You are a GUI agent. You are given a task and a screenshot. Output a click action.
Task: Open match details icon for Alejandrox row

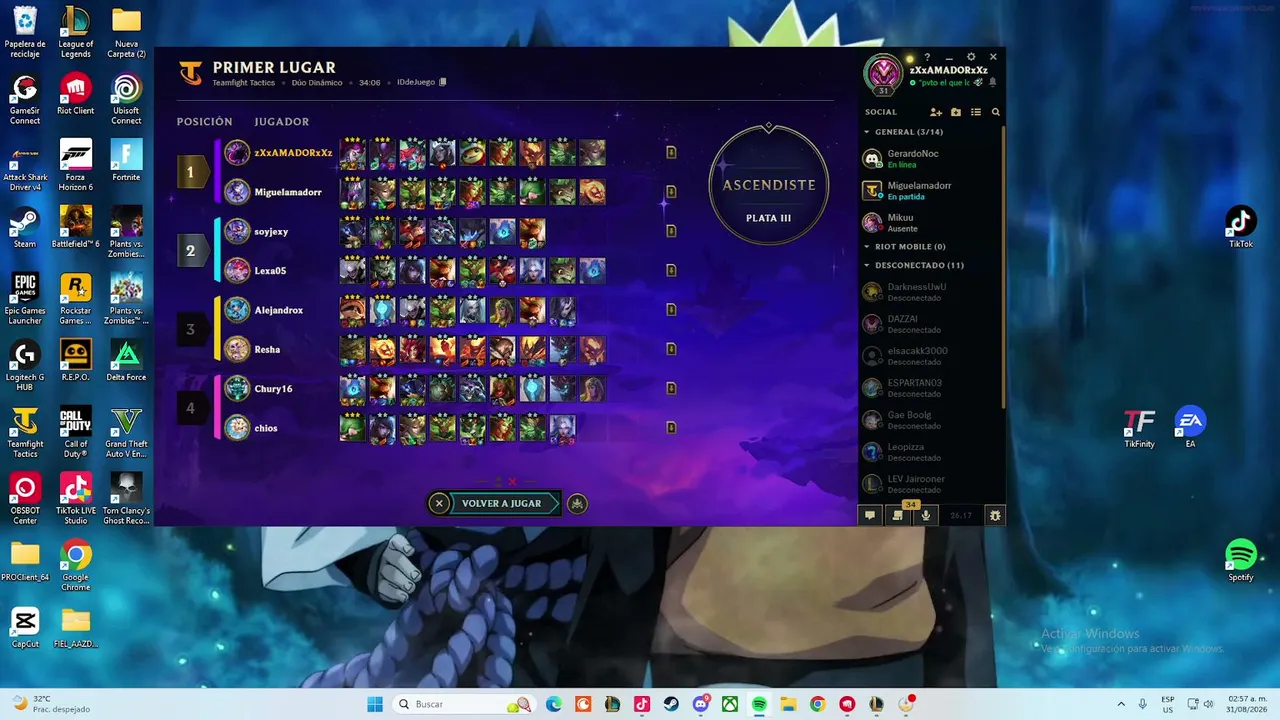(x=671, y=310)
